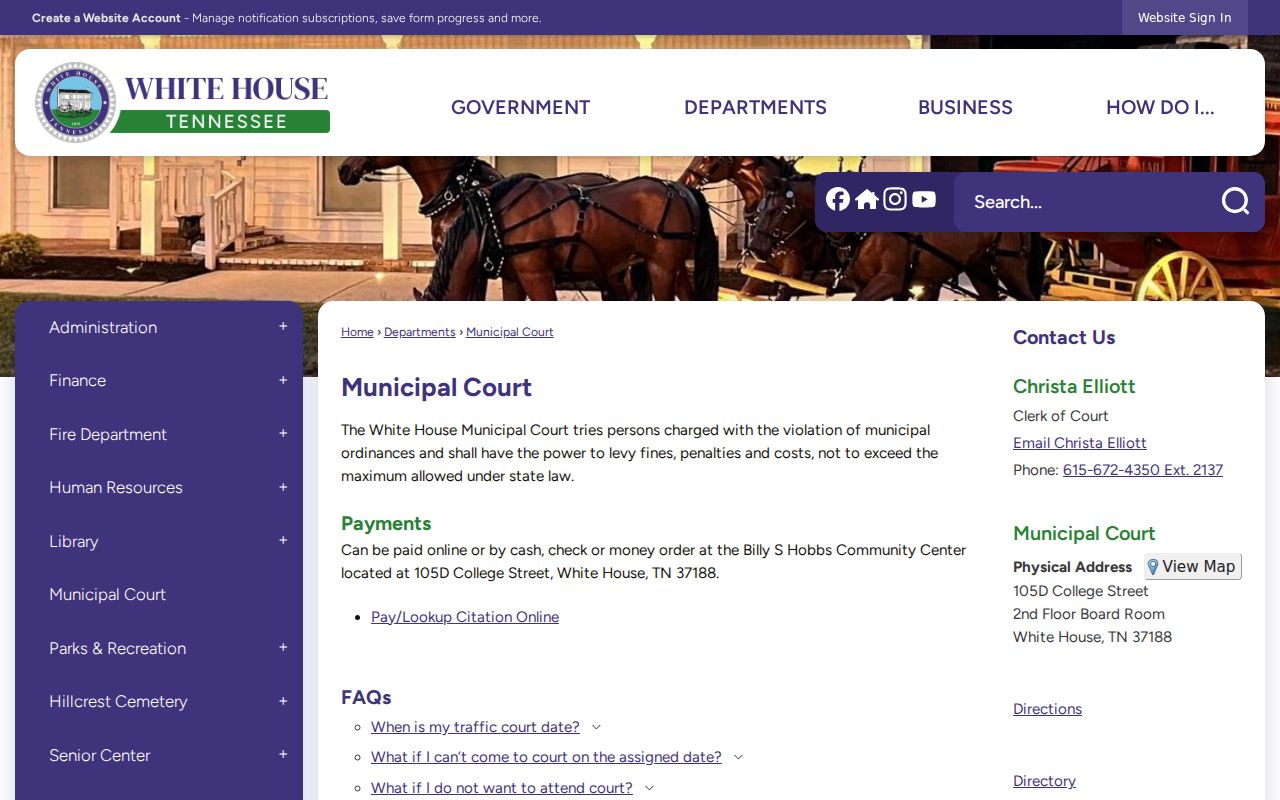Open the How Do I... menu
1280x800 pixels.
(x=1160, y=107)
